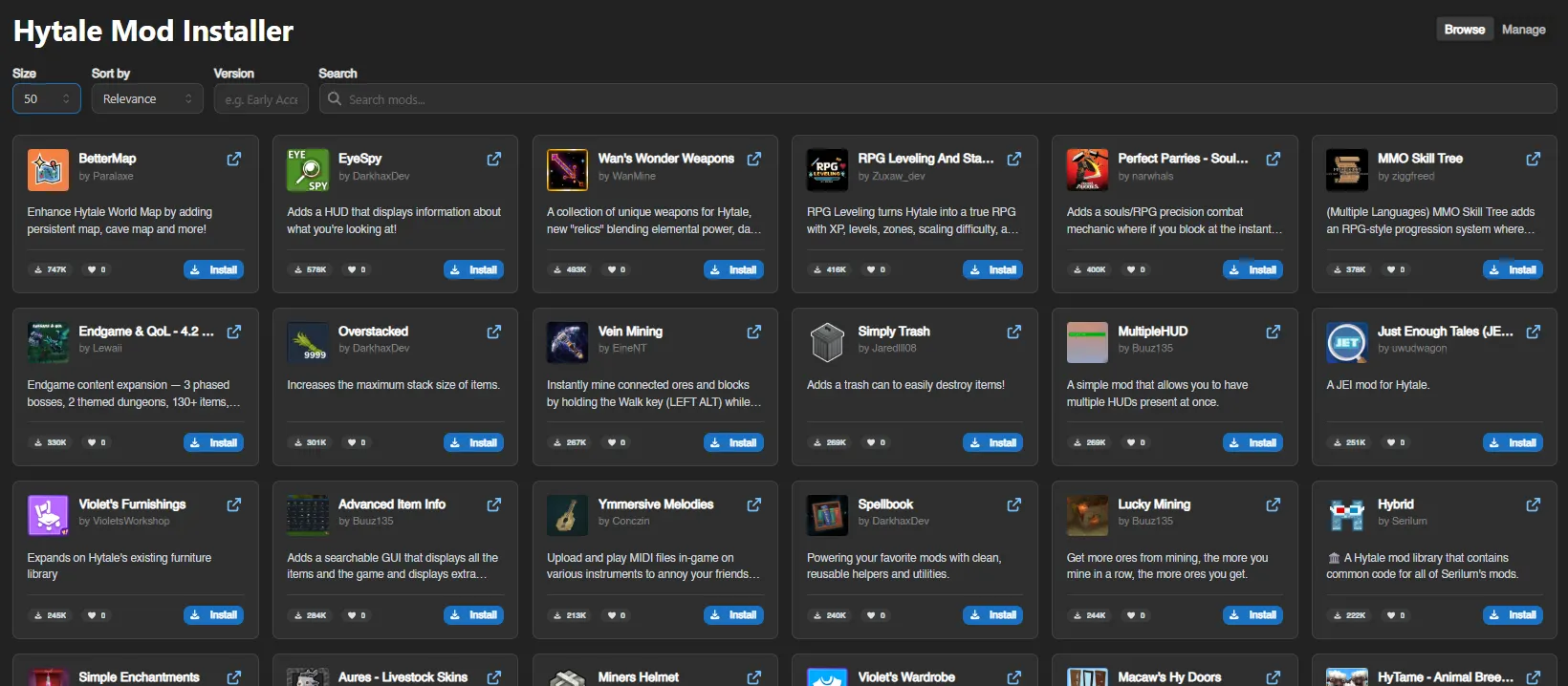Screen dimensions: 1568x686
Task: Open HyTame - Animal Breeding external link icon
Action: pos(1534,677)
